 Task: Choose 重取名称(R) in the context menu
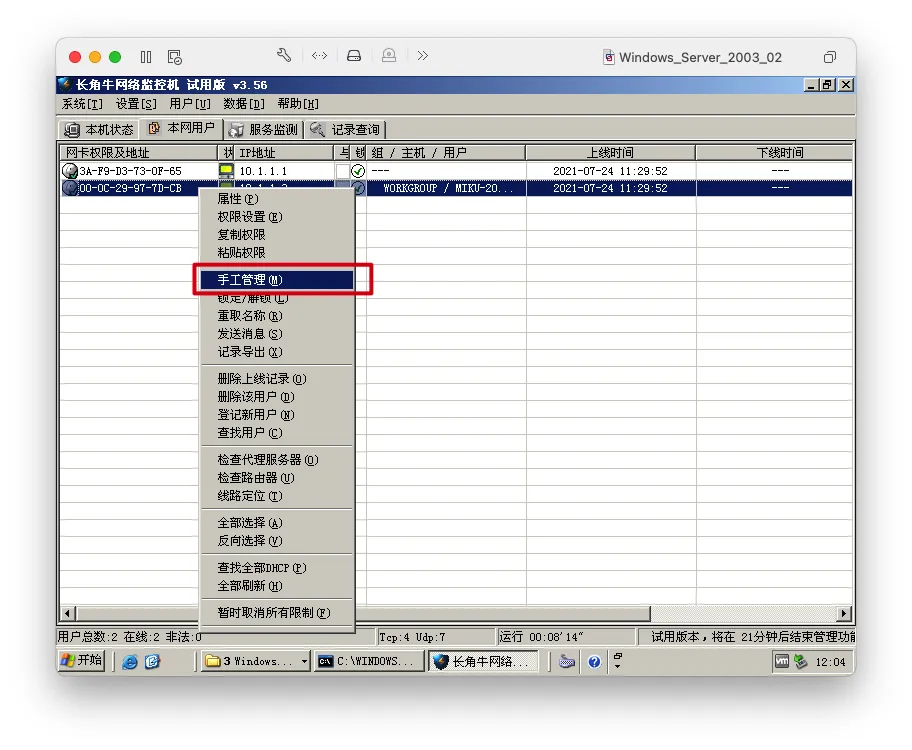pyautogui.click(x=277, y=316)
